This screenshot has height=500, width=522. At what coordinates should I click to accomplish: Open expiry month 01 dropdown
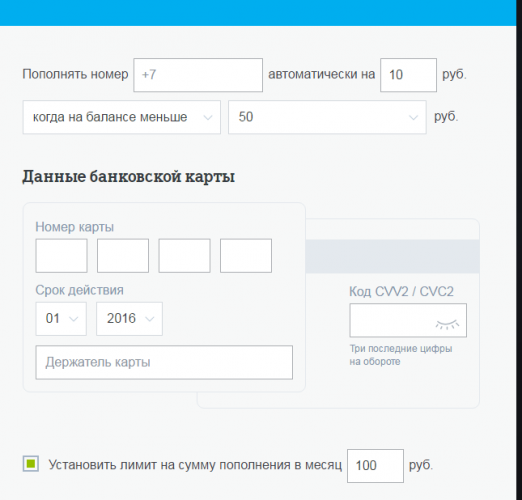click(x=61, y=319)
